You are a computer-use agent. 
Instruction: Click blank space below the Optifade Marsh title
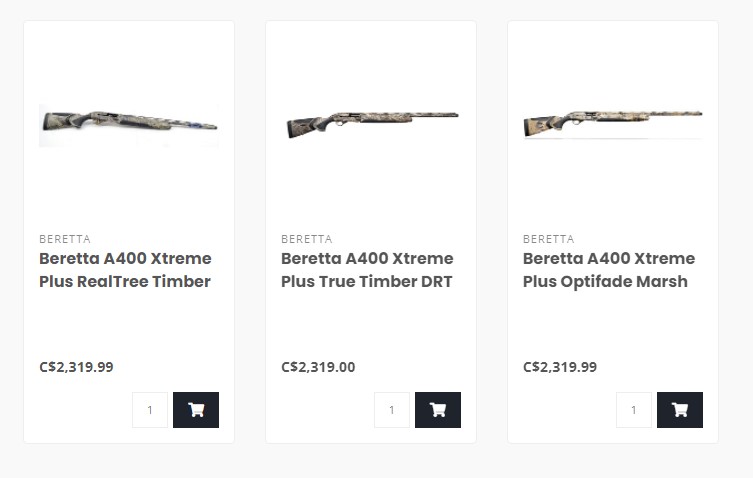tap(612, 325)
